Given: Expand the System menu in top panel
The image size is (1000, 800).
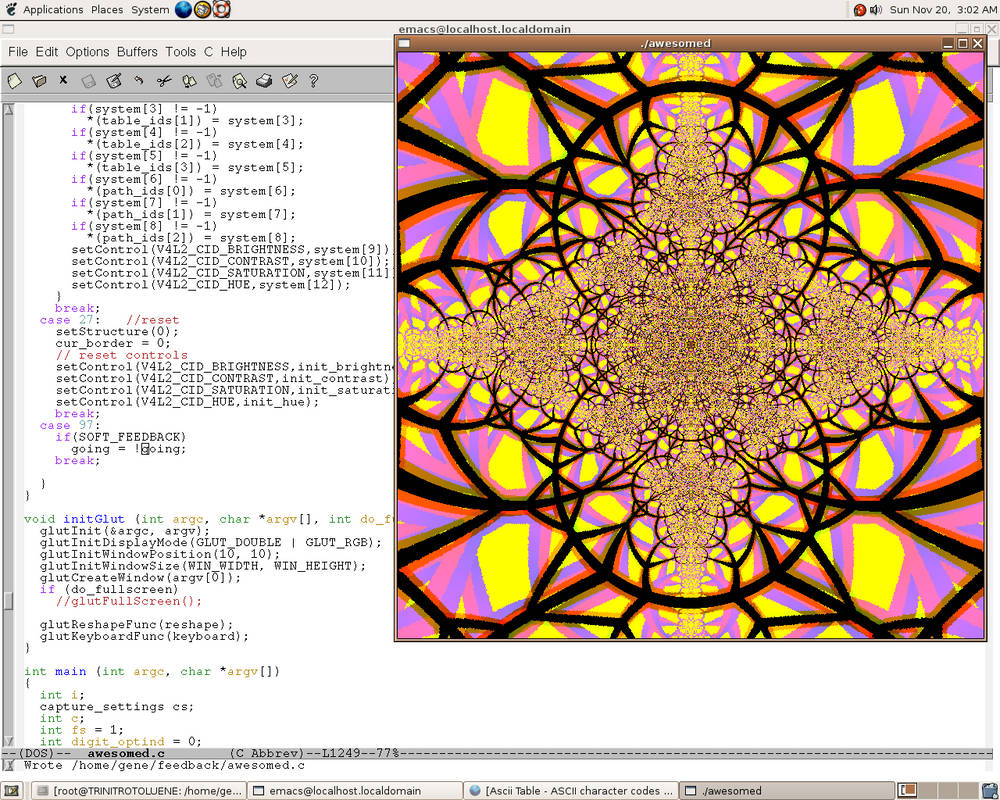Looking at the screenshot, I should click(150, 10).
